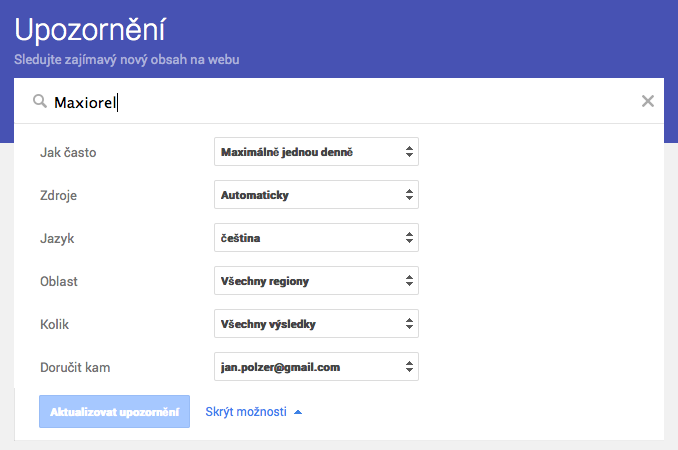Open the Jak často frequency dropdown
The height and width of the screenshot is (450, 678).
(316, 152)
